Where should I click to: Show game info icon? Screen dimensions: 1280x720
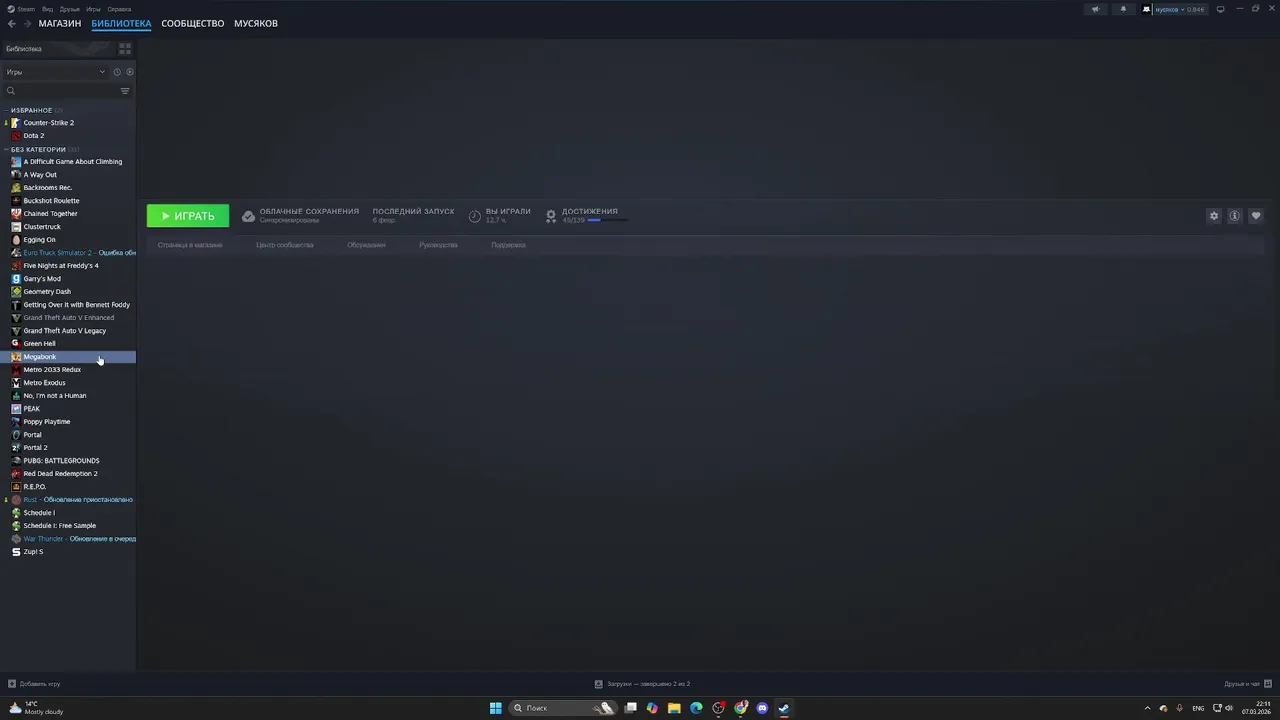click(1235, 216)
